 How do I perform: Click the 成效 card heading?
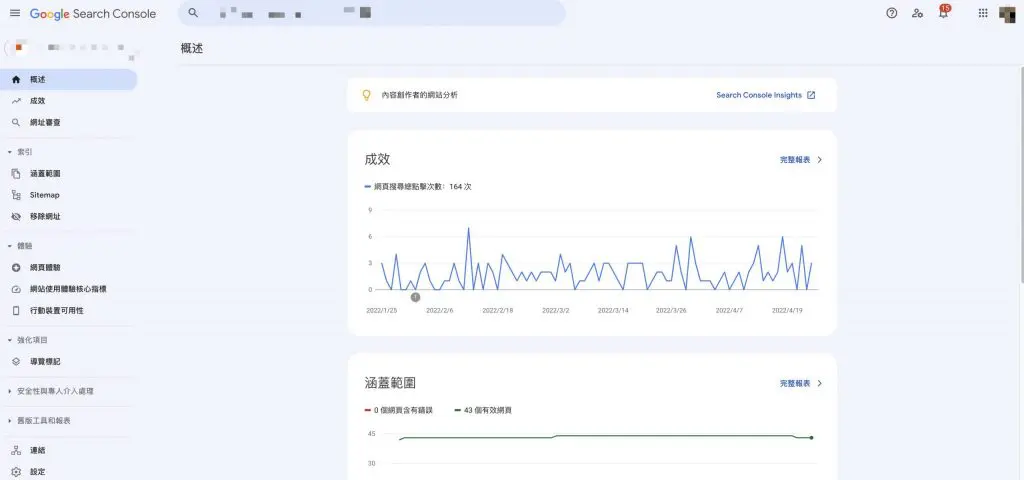pyautogui.click(x=377, y=159)
